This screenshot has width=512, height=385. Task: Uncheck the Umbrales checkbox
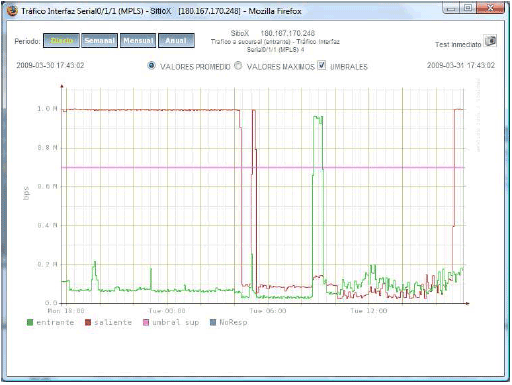coord(321,65)
